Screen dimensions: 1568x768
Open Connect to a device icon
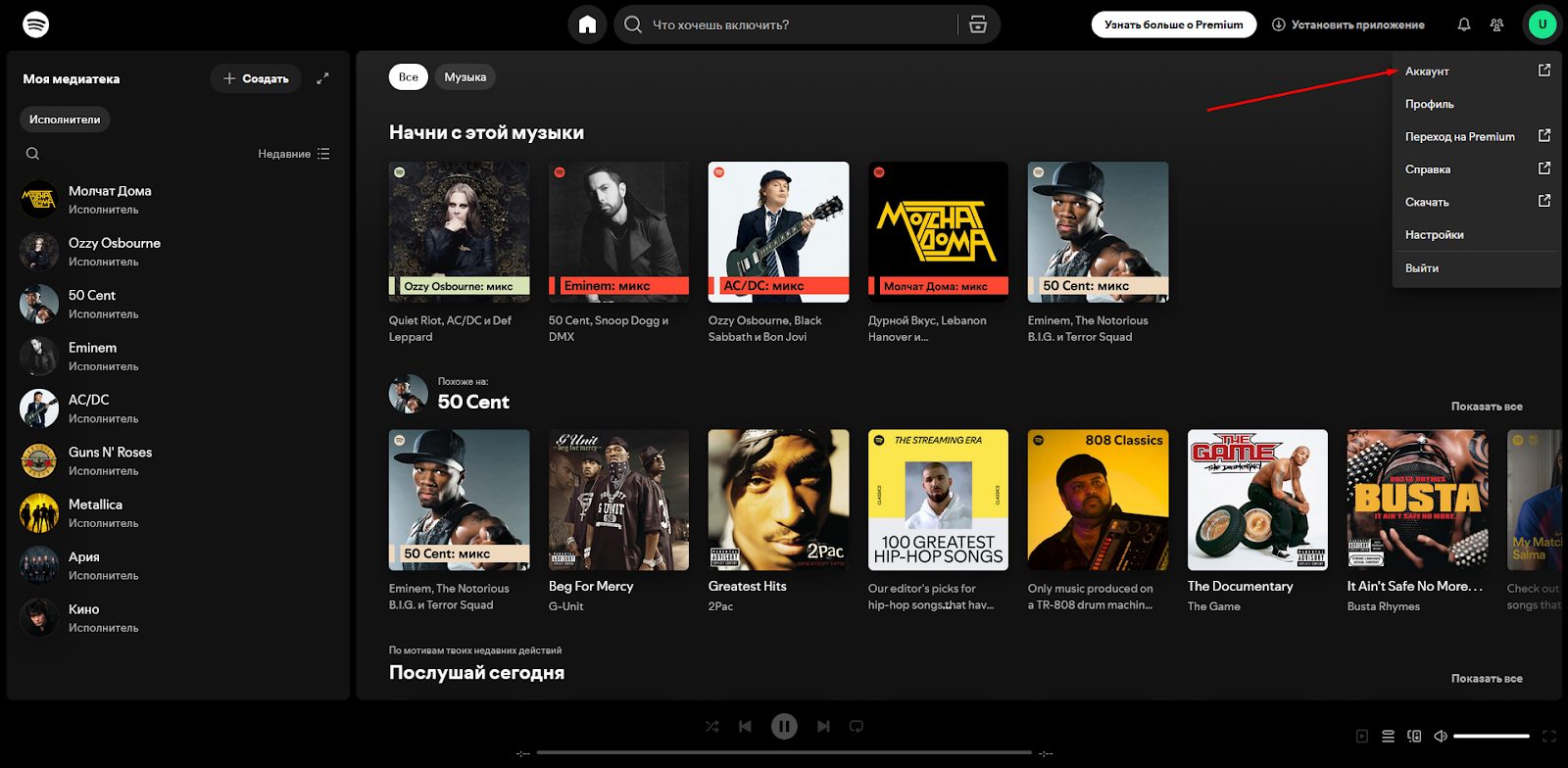(x=1414, y=736)
